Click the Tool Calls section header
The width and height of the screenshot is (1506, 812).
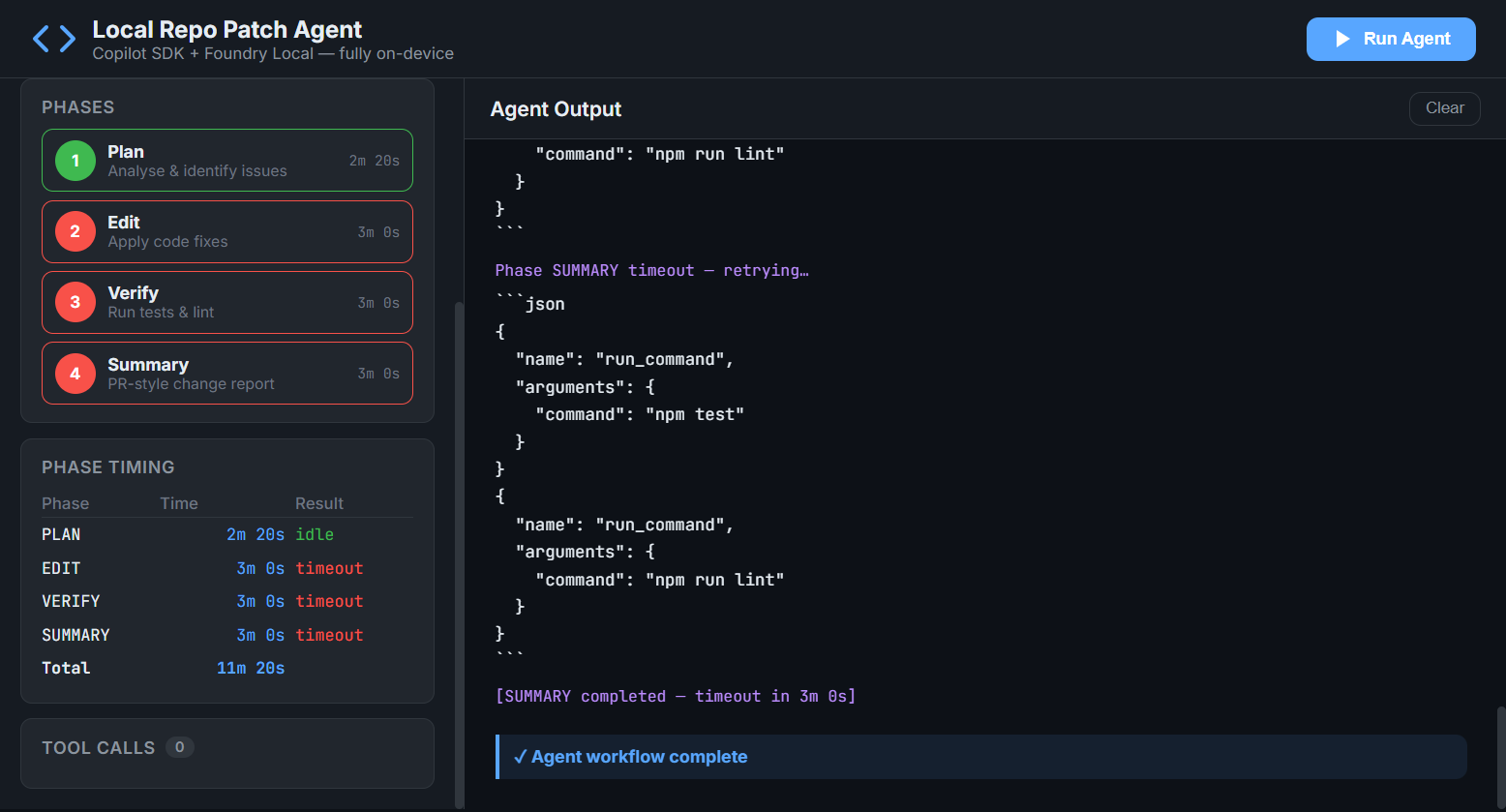(98, 748)
